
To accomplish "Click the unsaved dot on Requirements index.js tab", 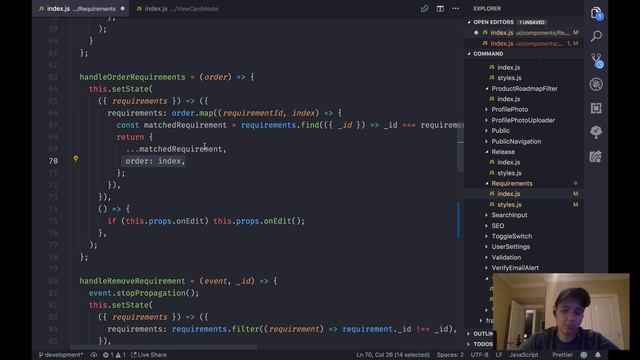I will pos(122,9).
